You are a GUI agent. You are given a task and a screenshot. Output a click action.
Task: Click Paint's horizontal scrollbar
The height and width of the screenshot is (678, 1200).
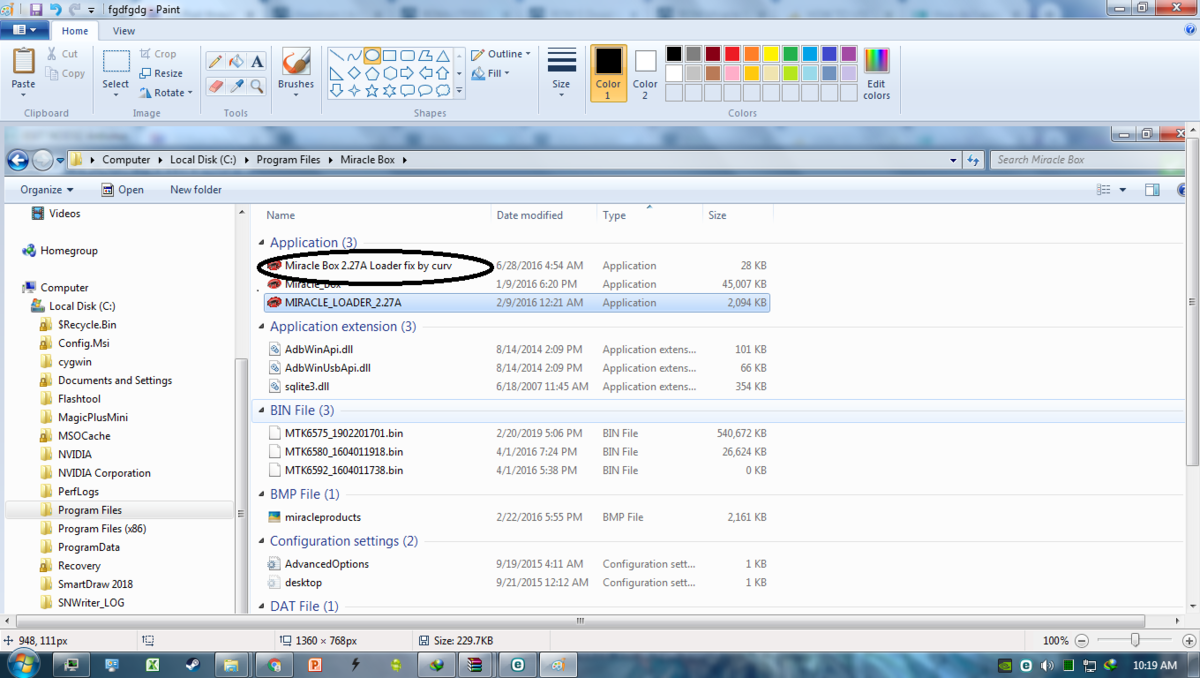(580, 620)
